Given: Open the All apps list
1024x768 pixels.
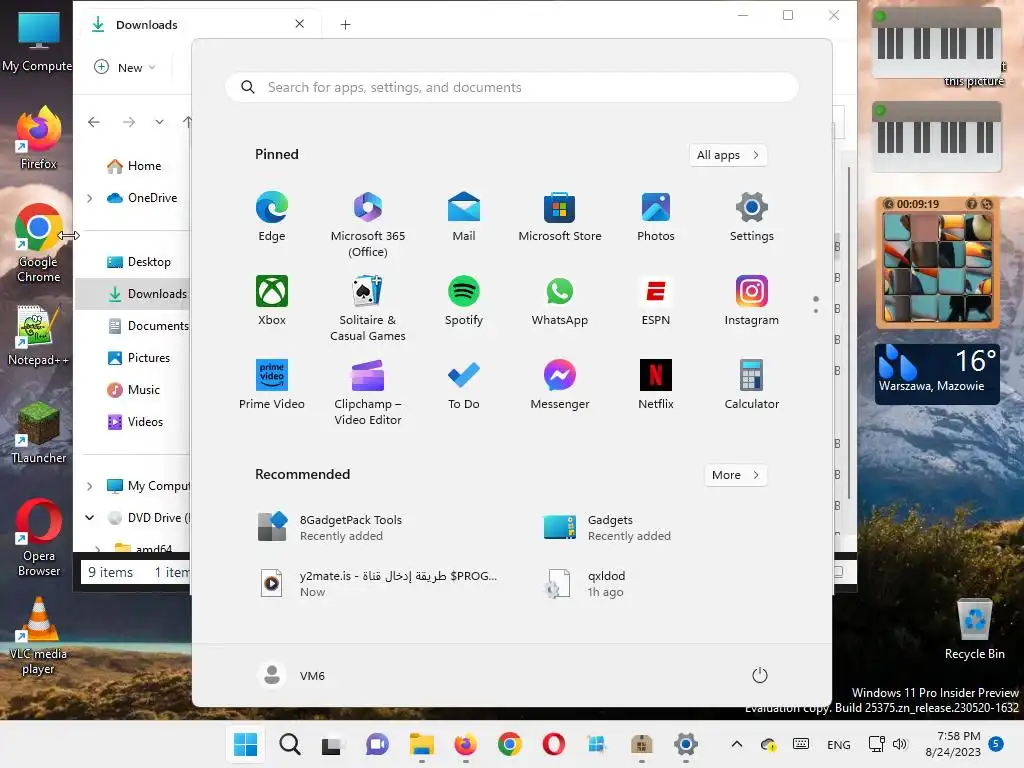Looking at the screenshot, I should click(x=728, y=155).
